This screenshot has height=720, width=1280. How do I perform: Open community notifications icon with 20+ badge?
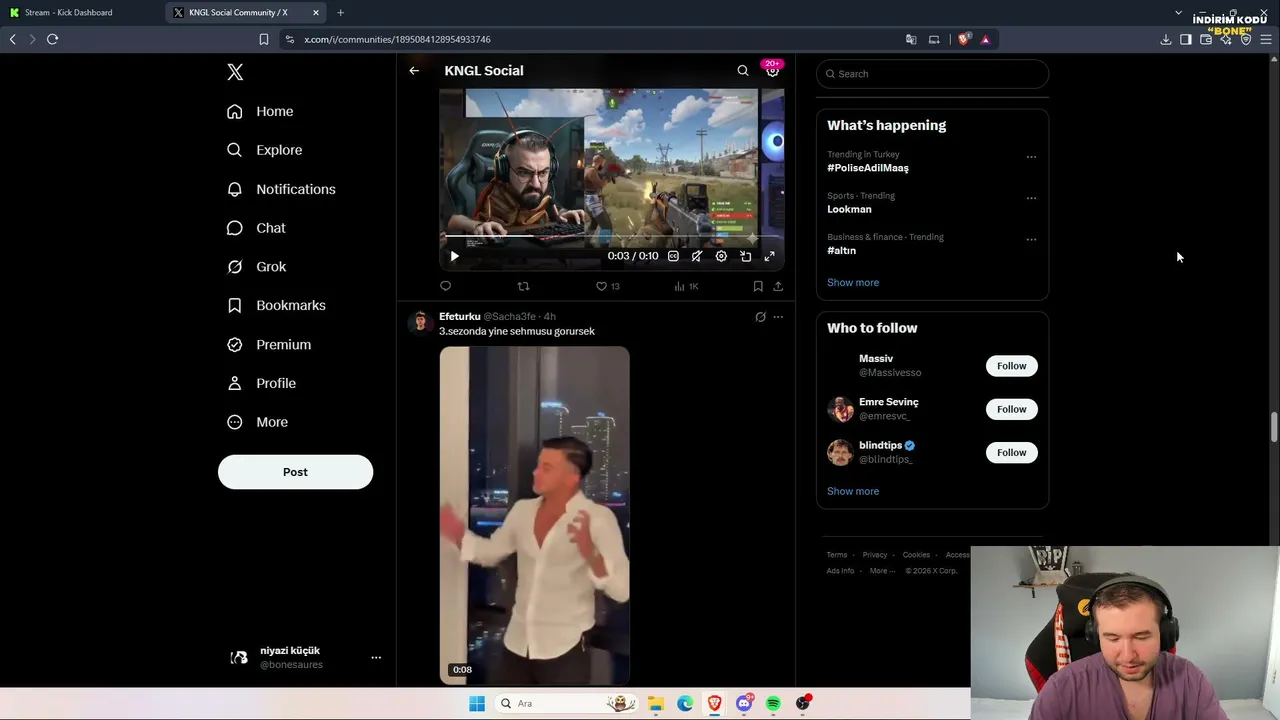(x=772, y=69)
